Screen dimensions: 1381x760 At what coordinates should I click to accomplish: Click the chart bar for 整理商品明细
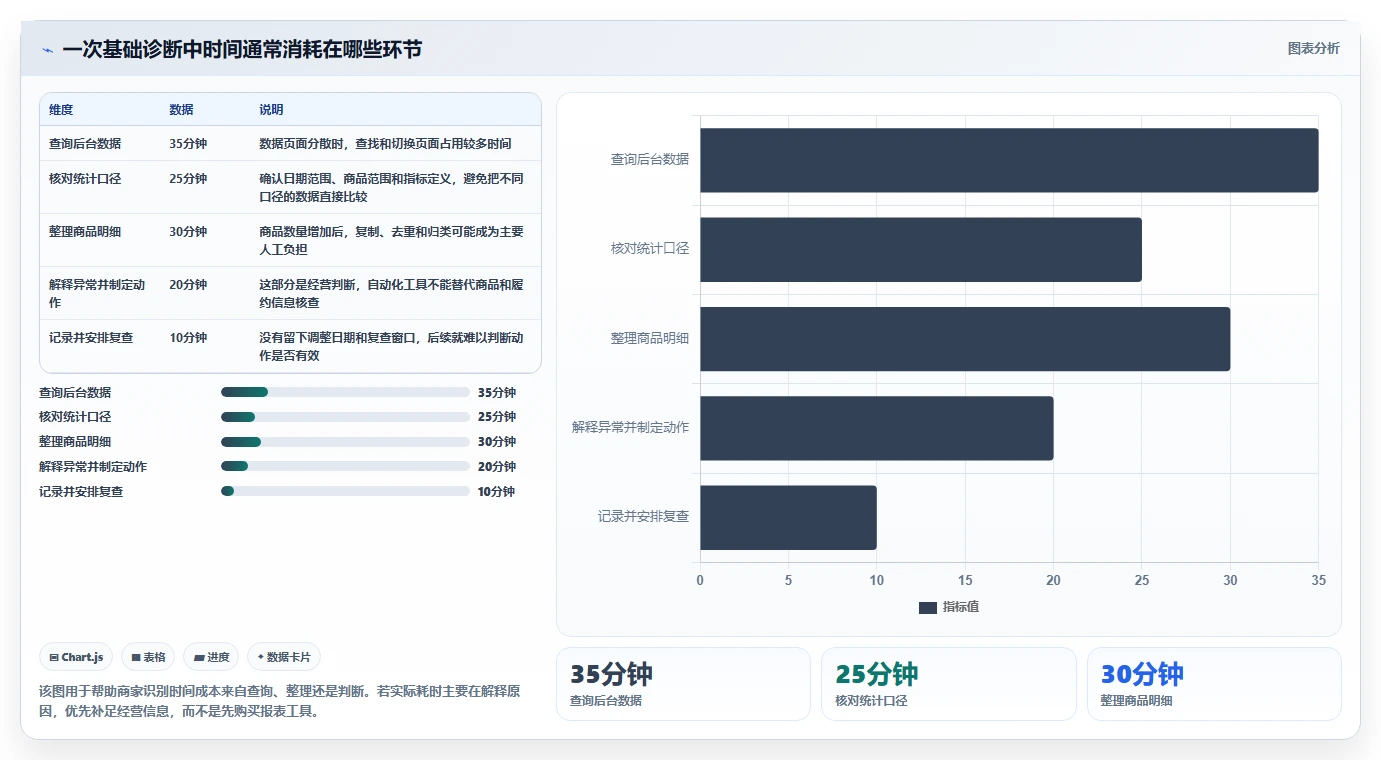[965, 339]
